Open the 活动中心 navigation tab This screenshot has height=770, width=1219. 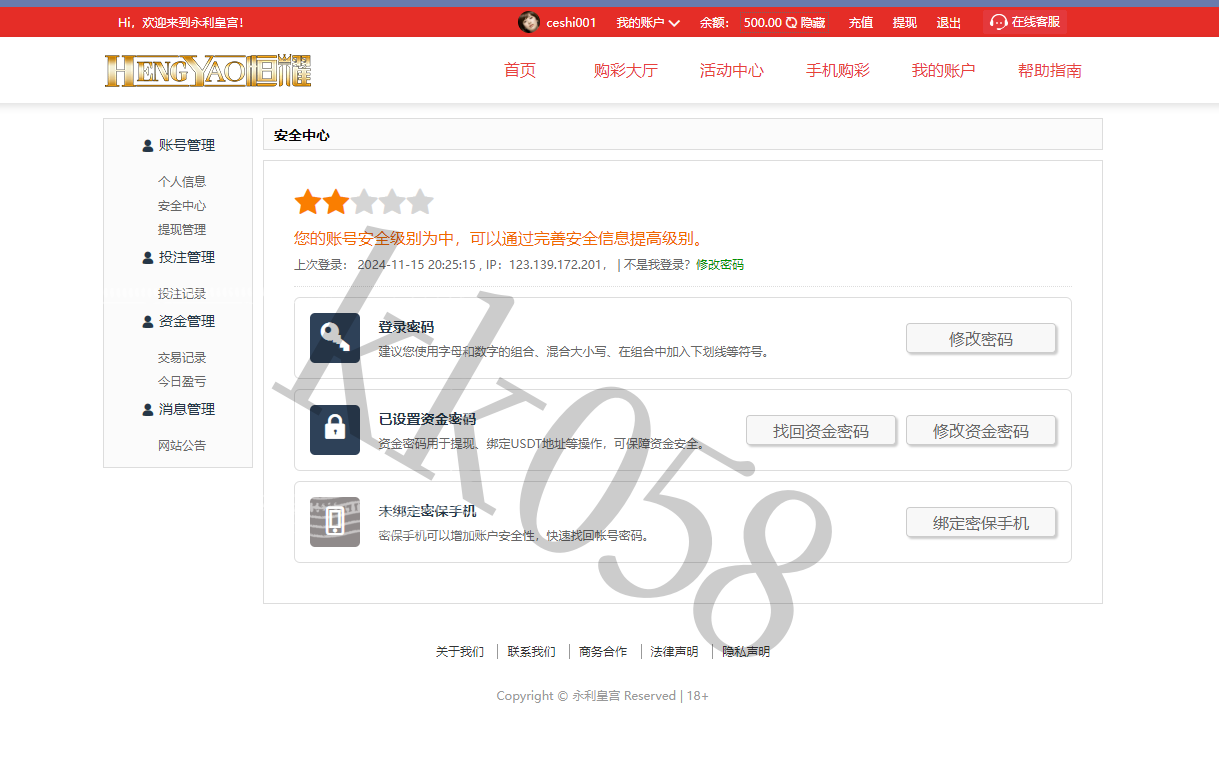point(732,70)
